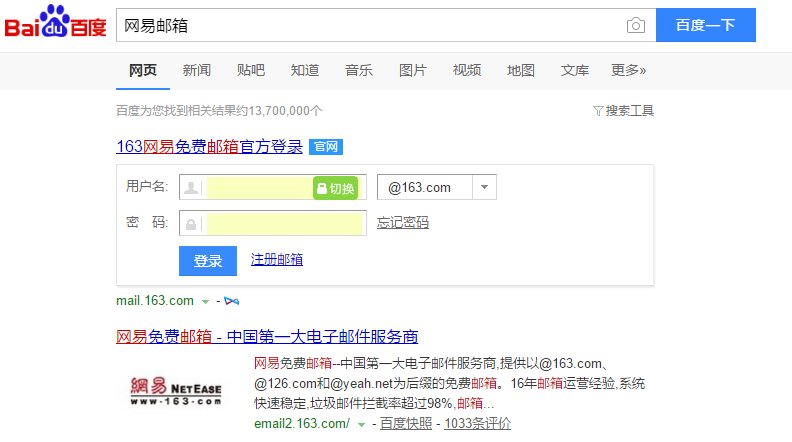Click the 忘记密码 link

click(403, 222)
